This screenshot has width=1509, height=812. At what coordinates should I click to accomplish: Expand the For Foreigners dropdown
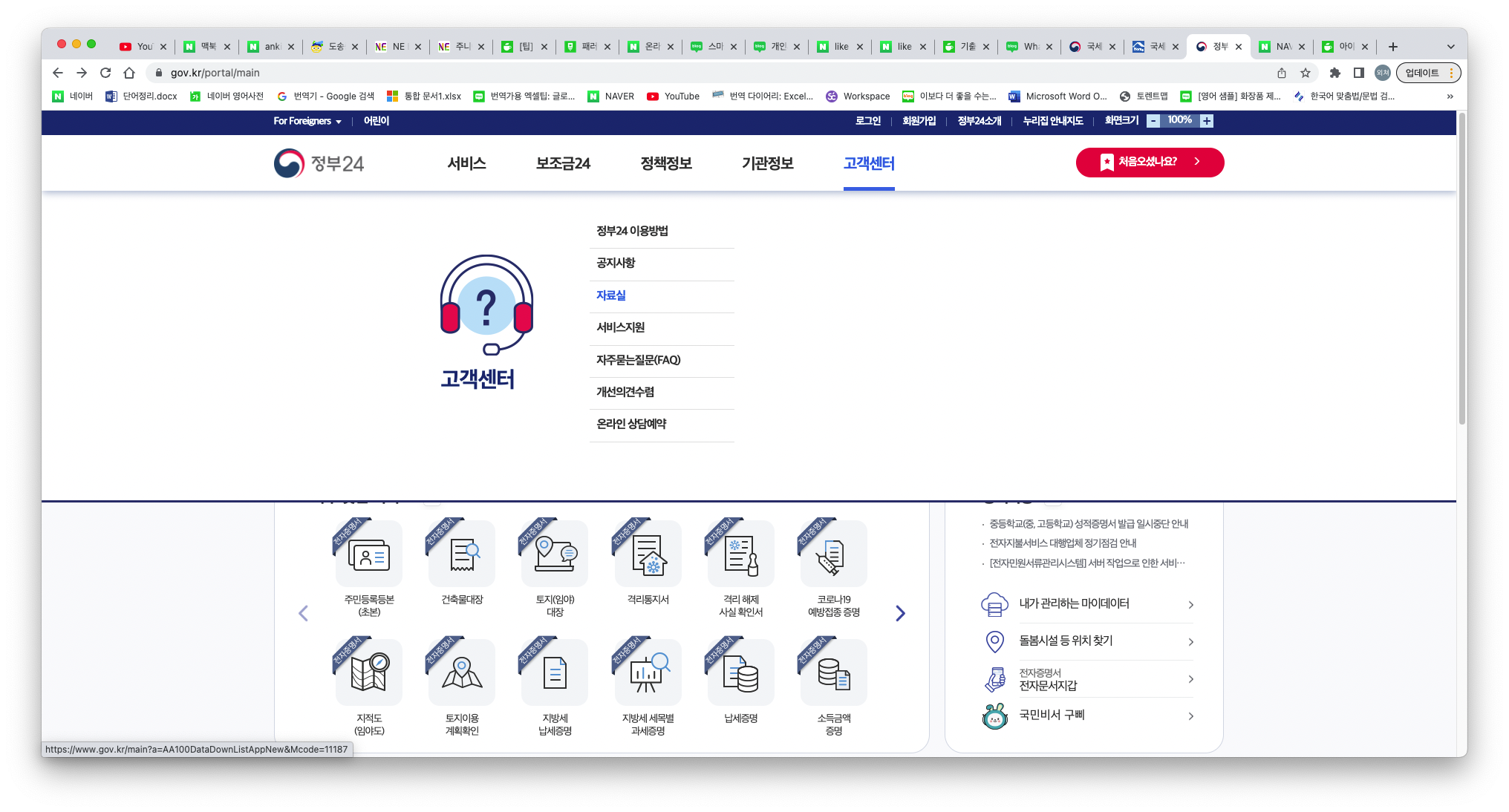307,121
